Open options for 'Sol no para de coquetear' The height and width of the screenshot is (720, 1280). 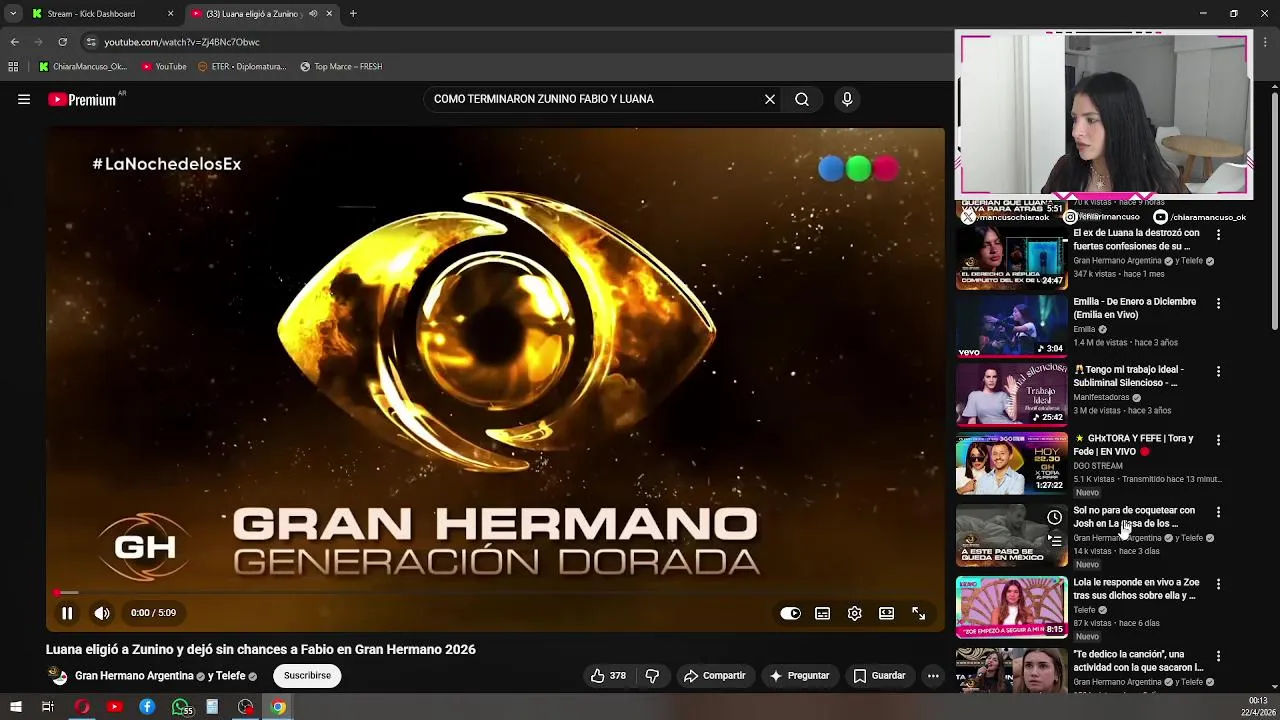tap(1218, 512)
